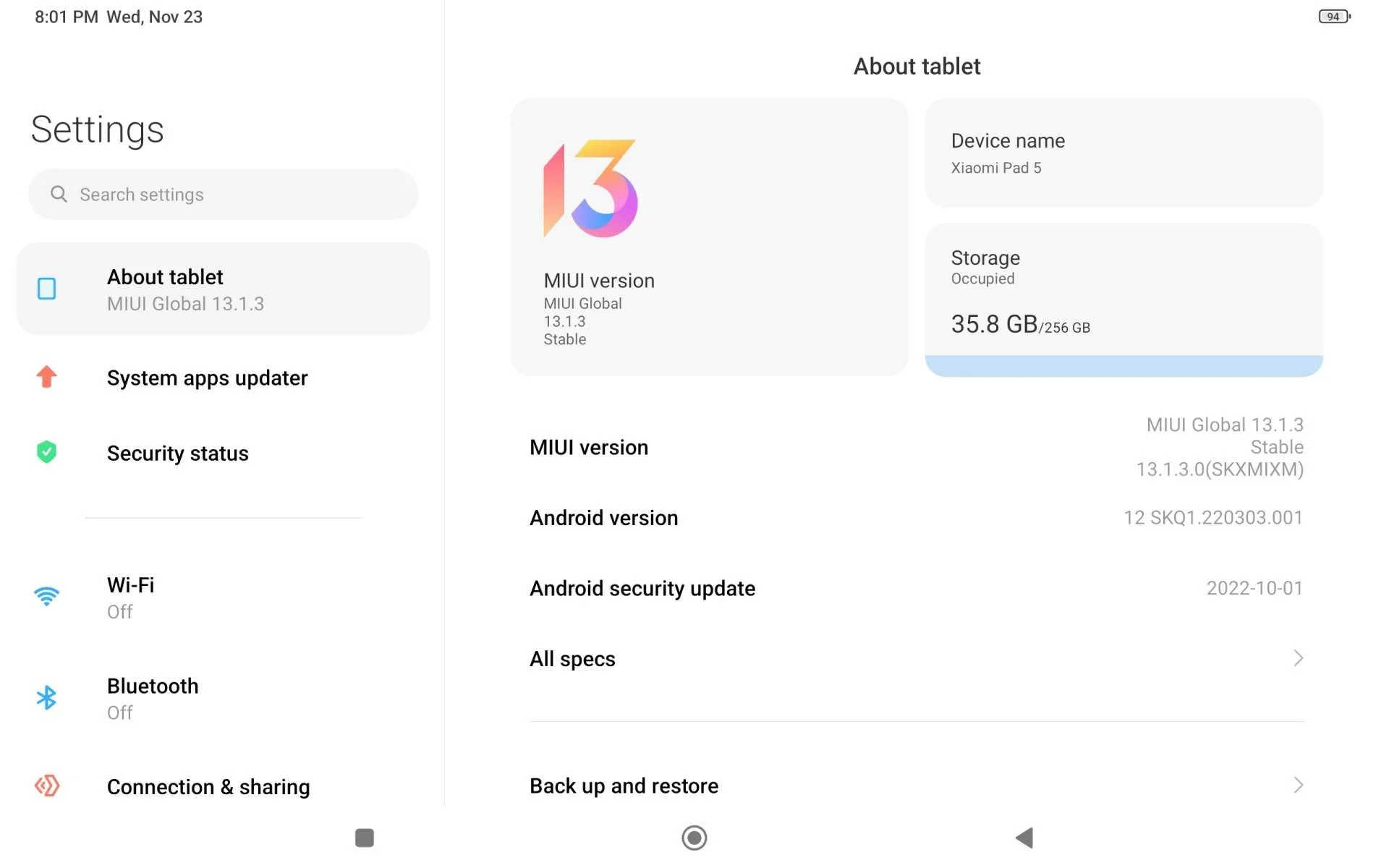Focus the Search settings field
The image size is (1389, 868).
[223, 194]
